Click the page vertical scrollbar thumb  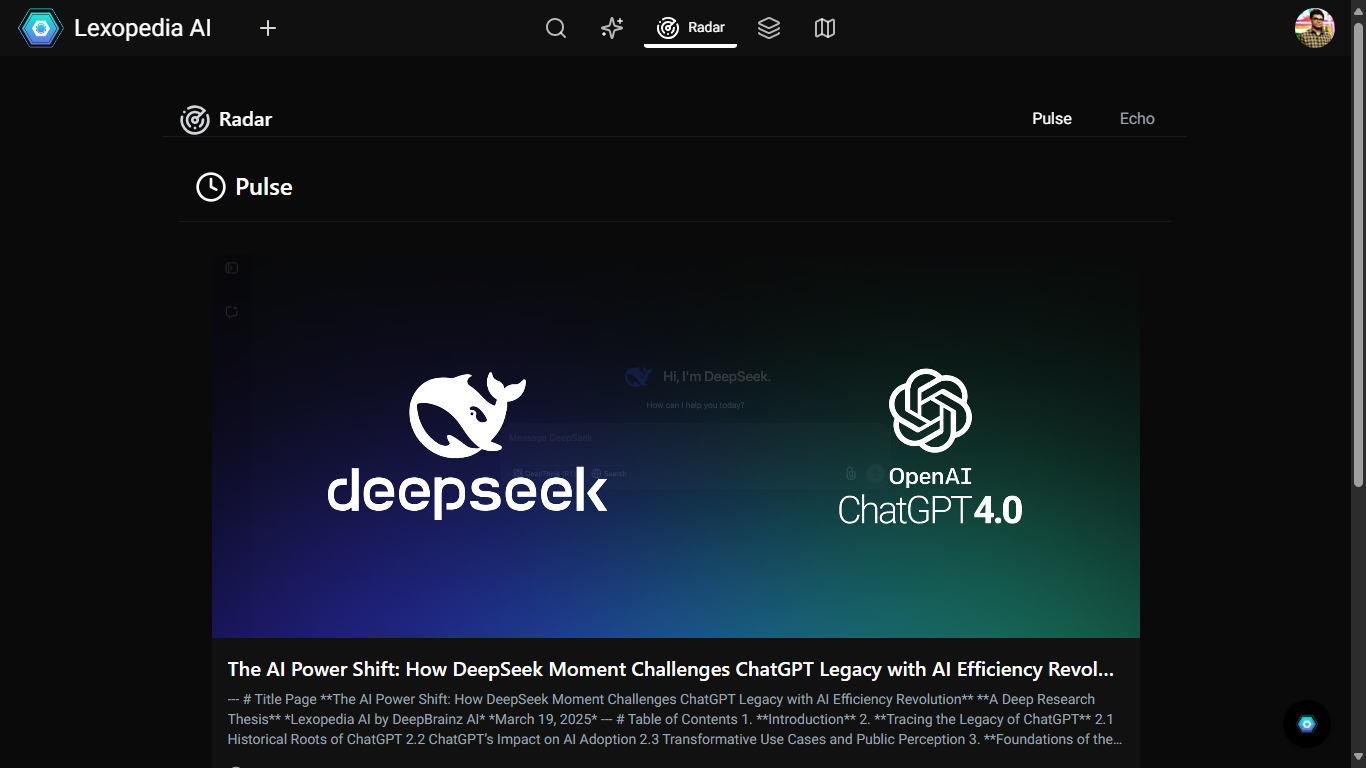coord(1358,254)
